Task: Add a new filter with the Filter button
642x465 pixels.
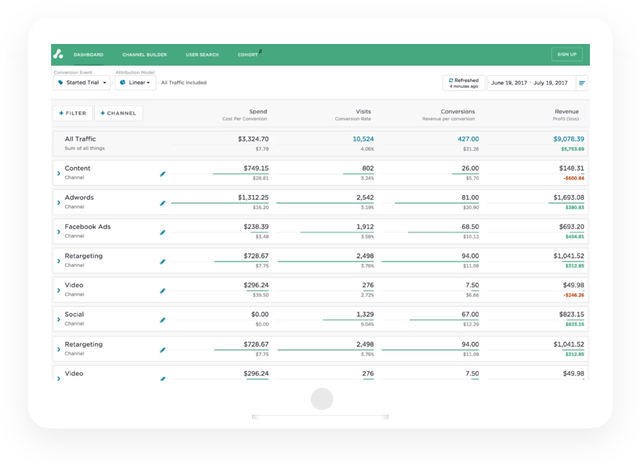Action: (71, 114)
